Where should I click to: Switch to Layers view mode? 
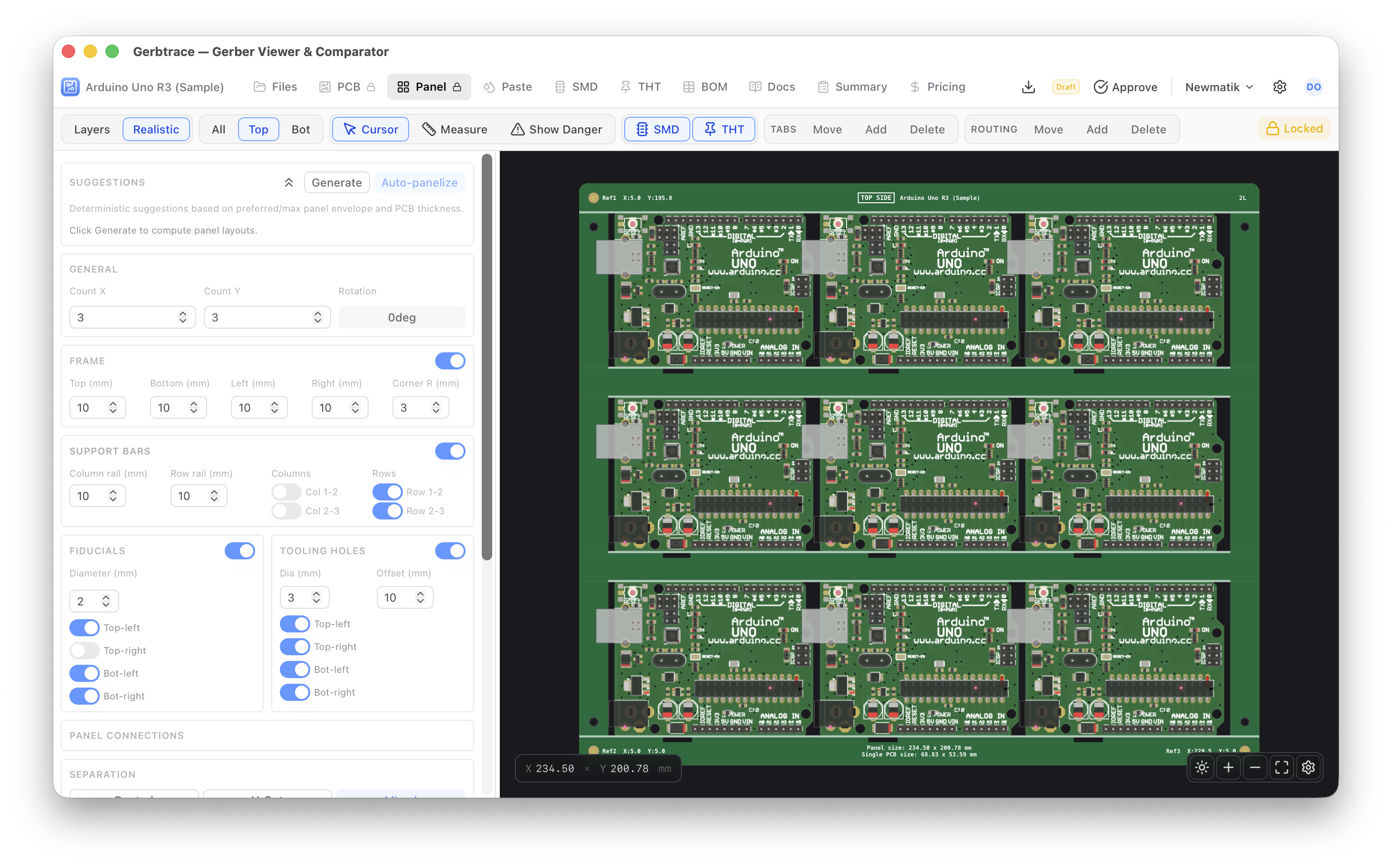[92, 129]
